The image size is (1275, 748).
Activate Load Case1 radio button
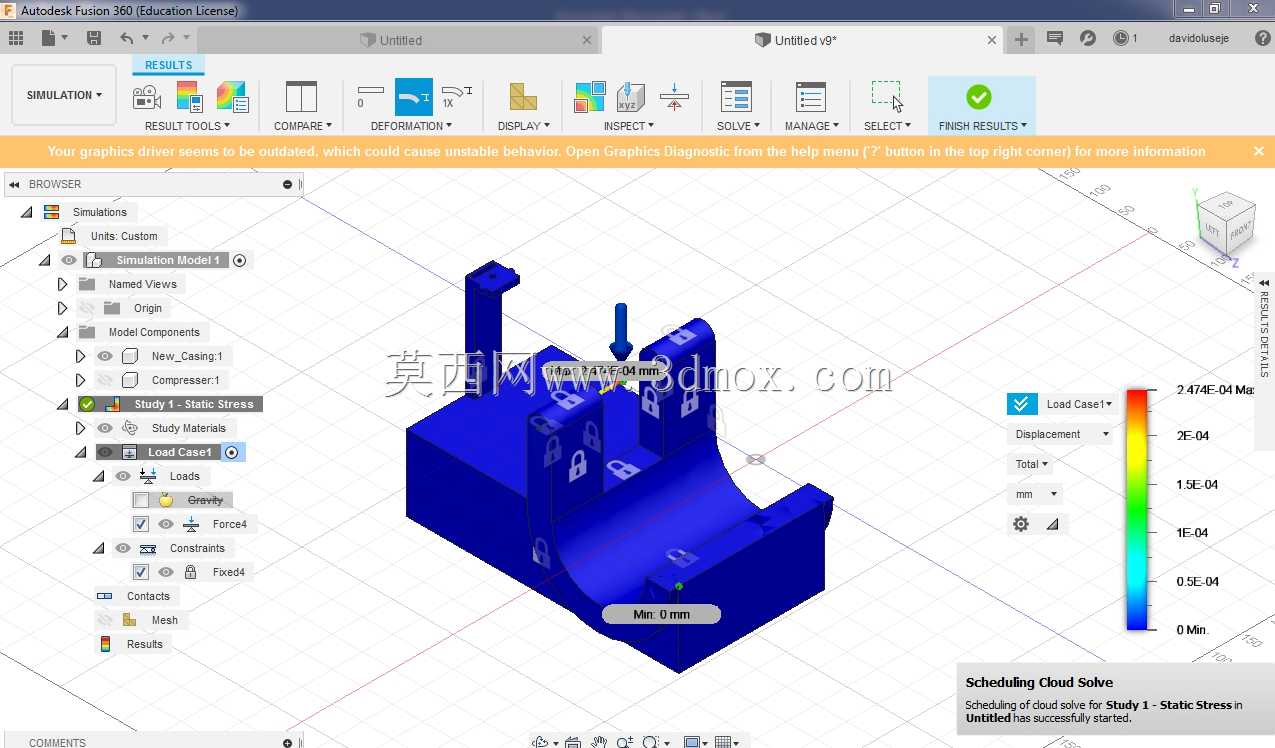tap(232, 452)
